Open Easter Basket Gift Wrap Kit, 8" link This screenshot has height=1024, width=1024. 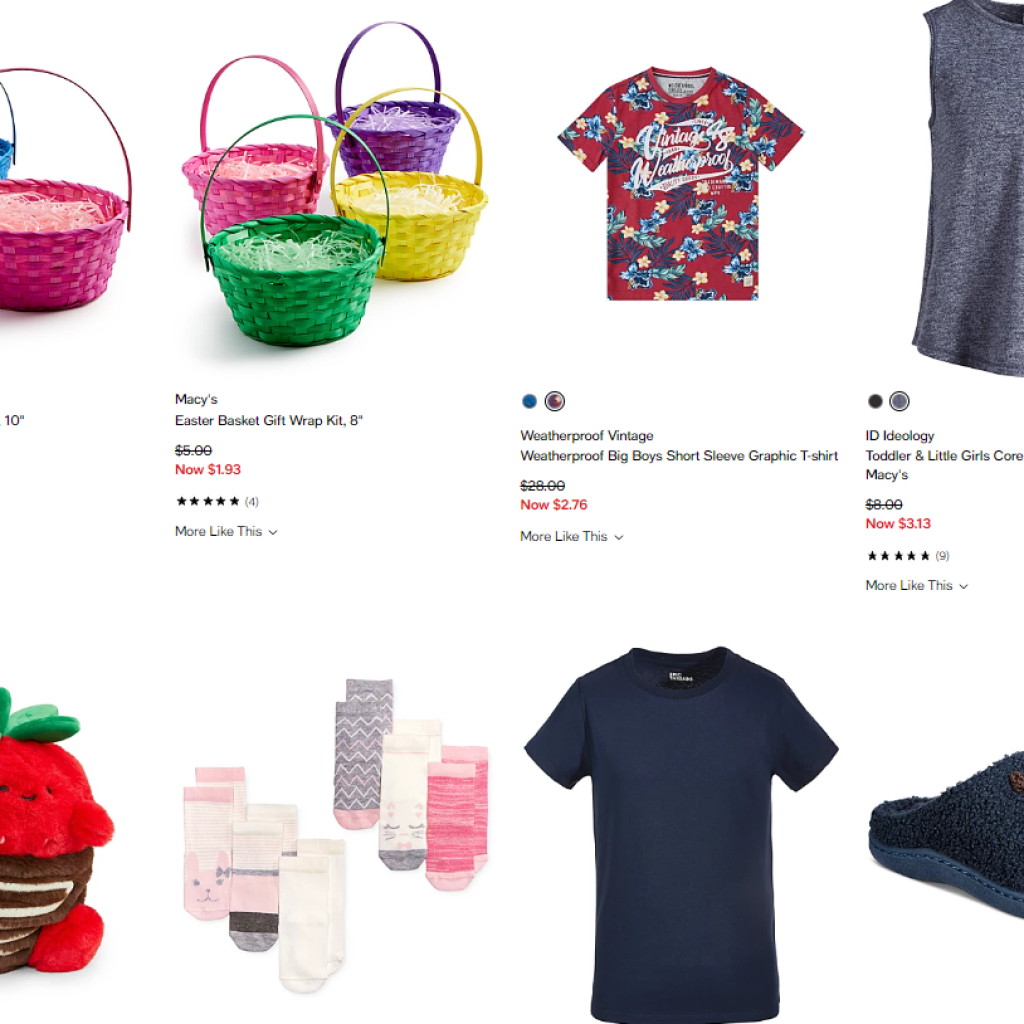tap(268, 421)
